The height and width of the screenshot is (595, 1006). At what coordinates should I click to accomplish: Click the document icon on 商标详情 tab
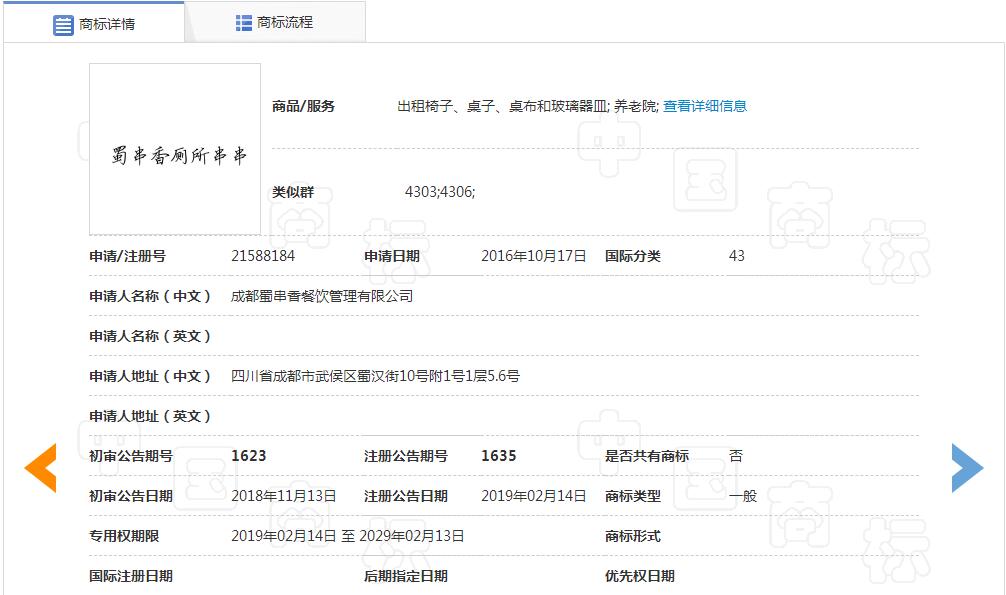click(62, 22)
